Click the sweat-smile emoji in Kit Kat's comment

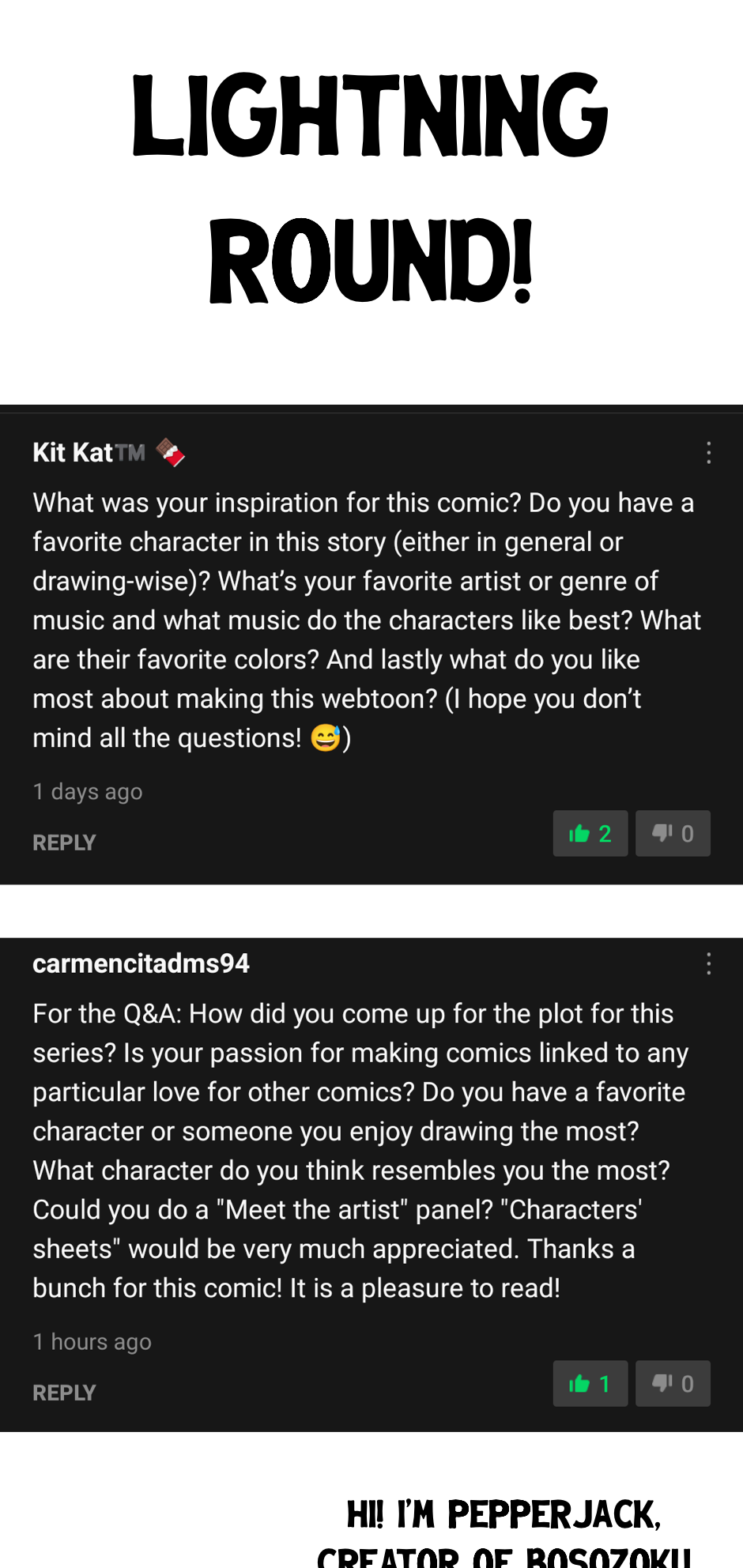point(325,738)
